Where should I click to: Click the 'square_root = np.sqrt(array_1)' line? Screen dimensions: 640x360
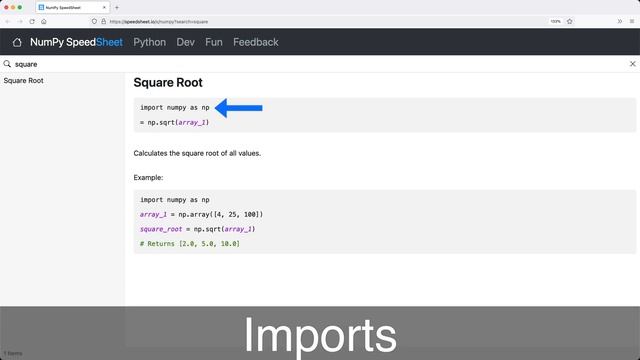pyautogui.click(x=198, y=229)
